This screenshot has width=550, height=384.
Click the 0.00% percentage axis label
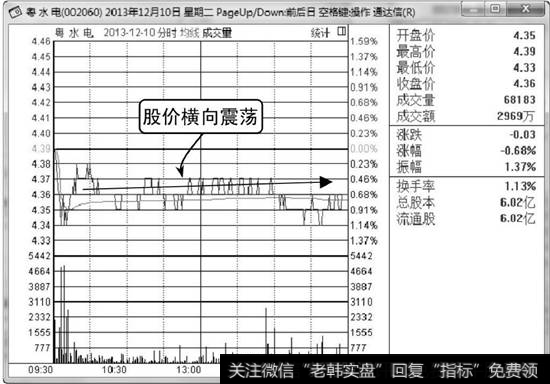click(364, 149)
